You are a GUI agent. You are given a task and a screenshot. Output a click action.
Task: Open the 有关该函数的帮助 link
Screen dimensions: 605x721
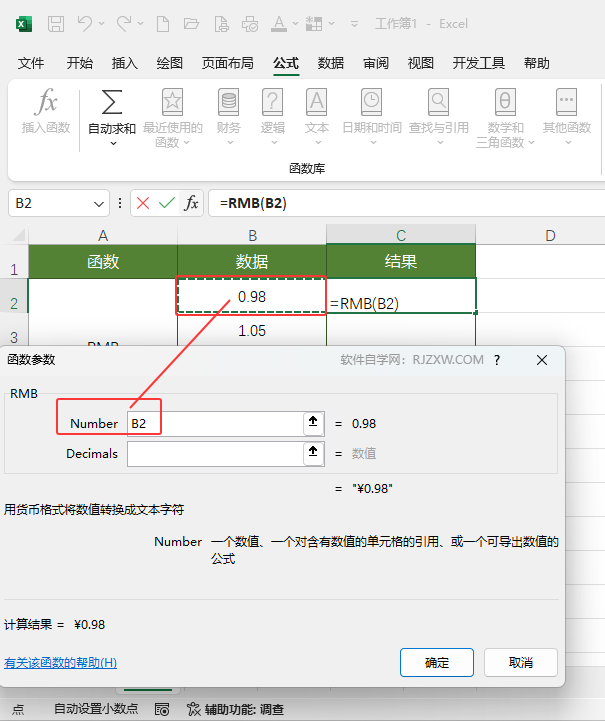tap(60, 663)
